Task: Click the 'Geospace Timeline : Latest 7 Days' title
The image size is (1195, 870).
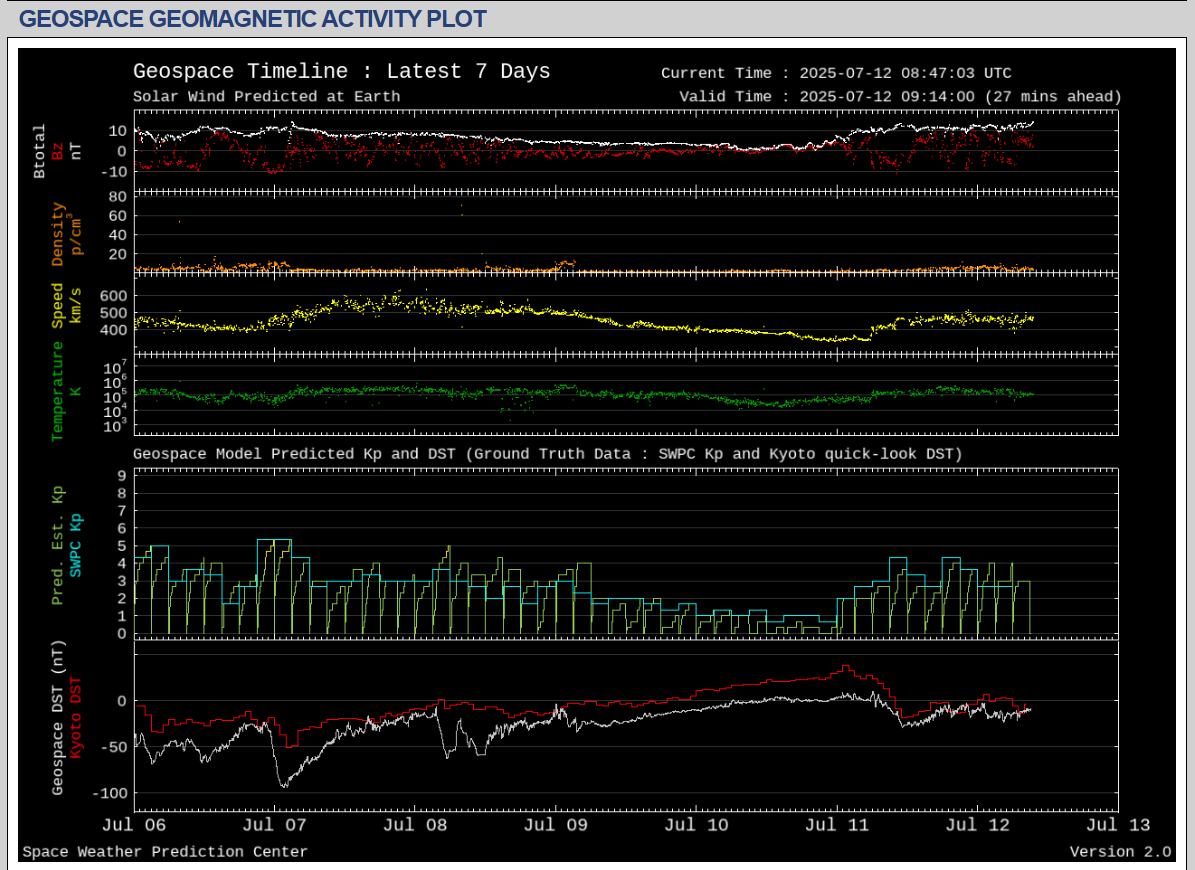Action: (341, 72)
